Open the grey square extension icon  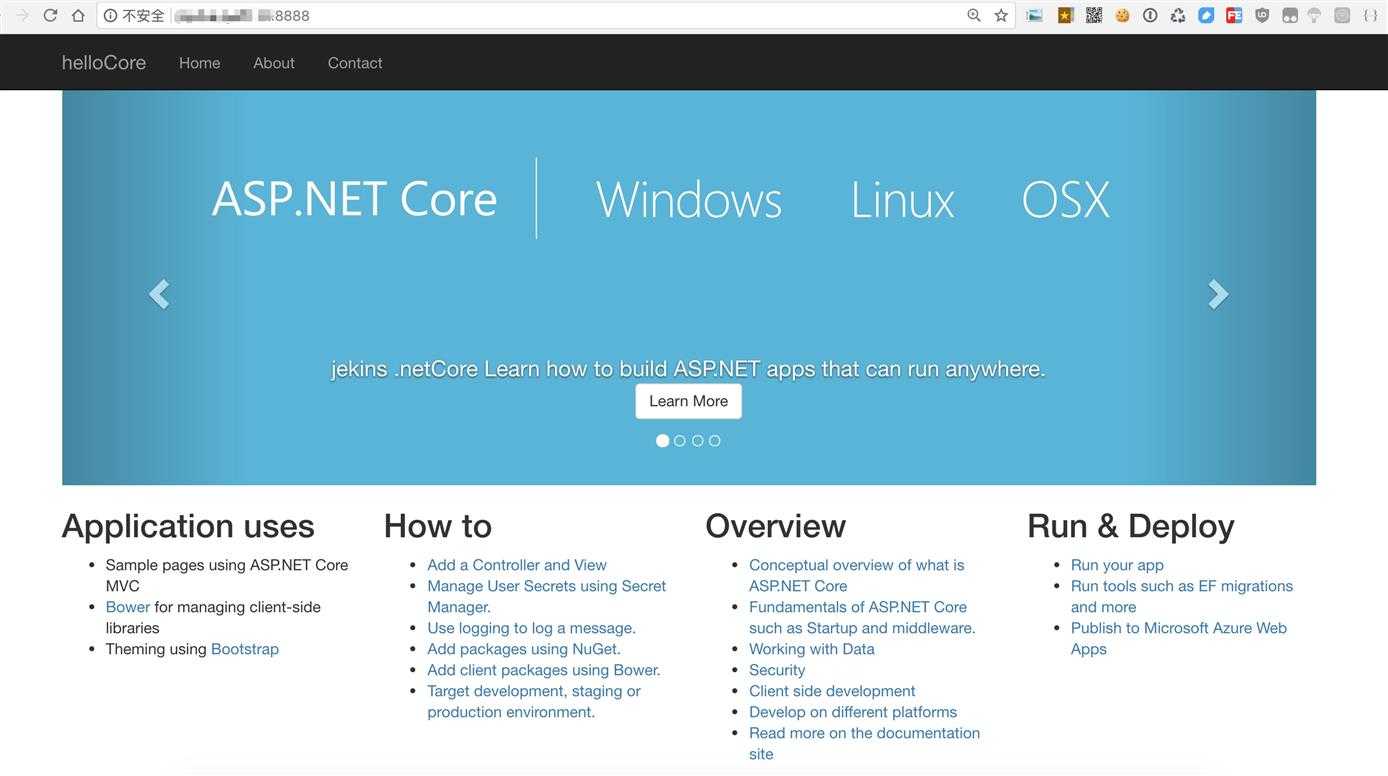tap(1342, 15)
